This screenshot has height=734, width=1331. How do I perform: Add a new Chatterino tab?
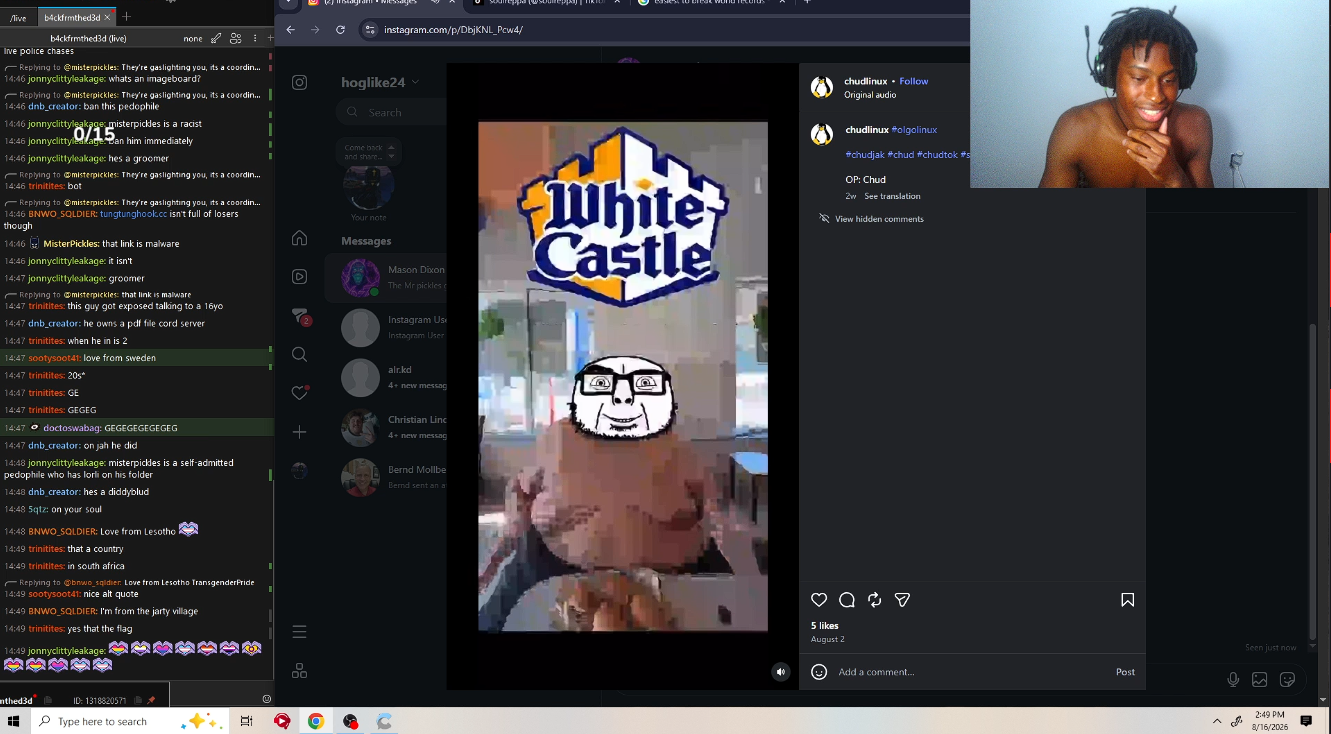[x=126, y=17]
